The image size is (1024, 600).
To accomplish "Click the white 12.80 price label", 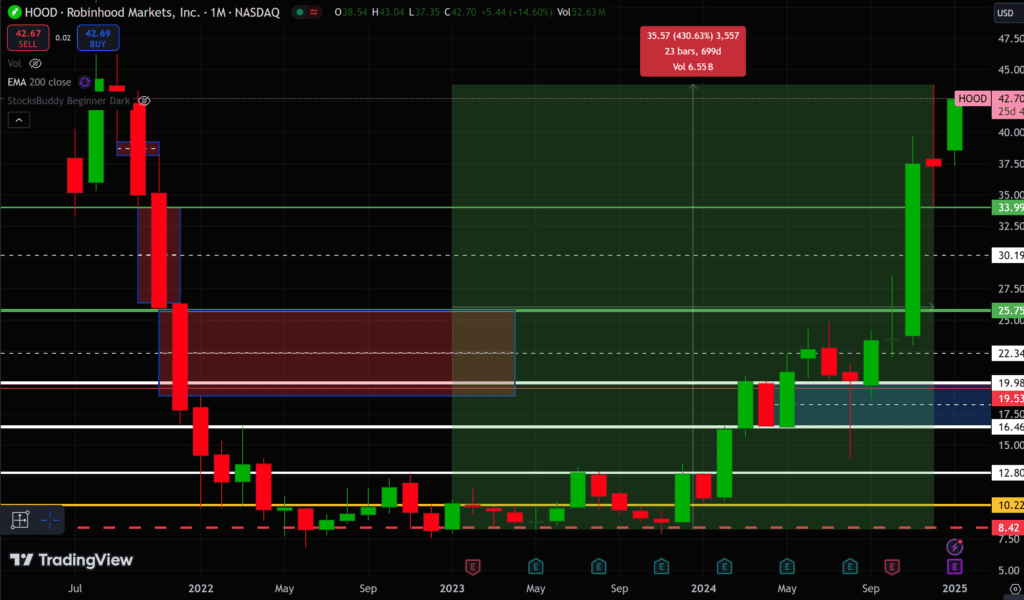I will (x=1008, y=473).
